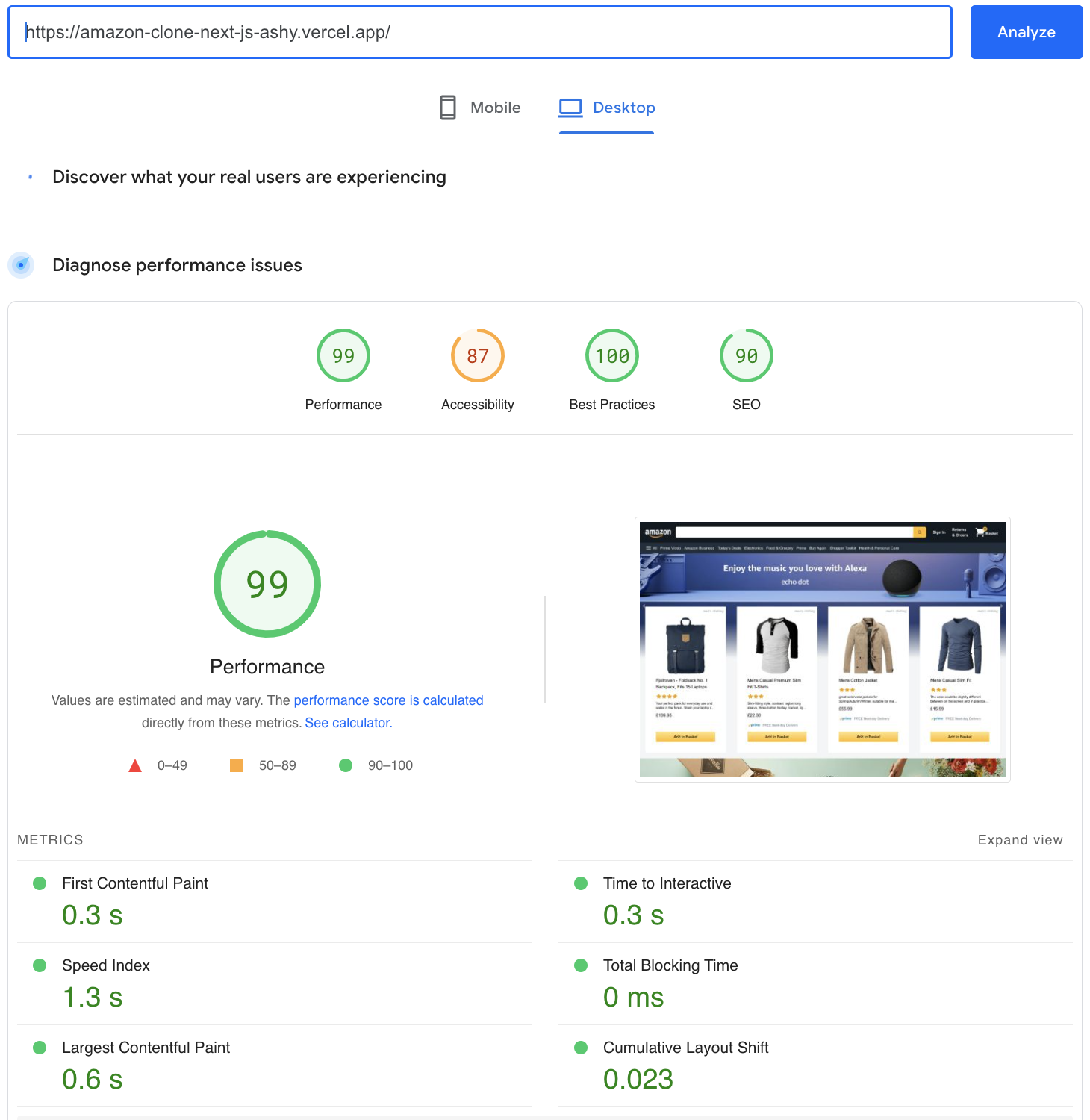Click the green dot beside Total Blocking Time

tap(581, 965)
